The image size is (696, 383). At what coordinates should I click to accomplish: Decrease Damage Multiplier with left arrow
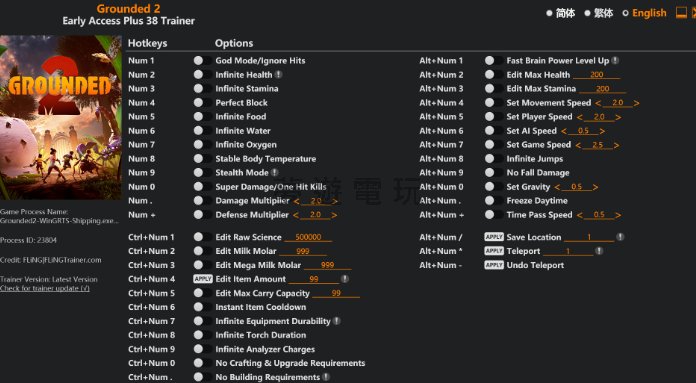(x=297, y=201)
